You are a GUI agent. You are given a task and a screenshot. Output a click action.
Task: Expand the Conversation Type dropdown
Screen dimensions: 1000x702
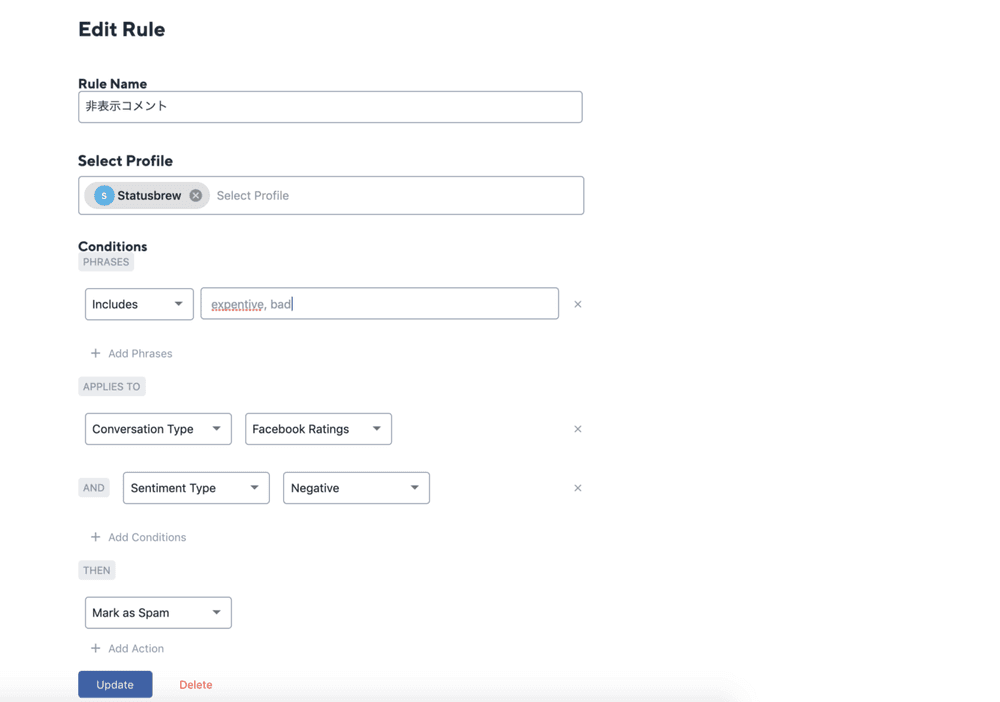click(158, 429)
